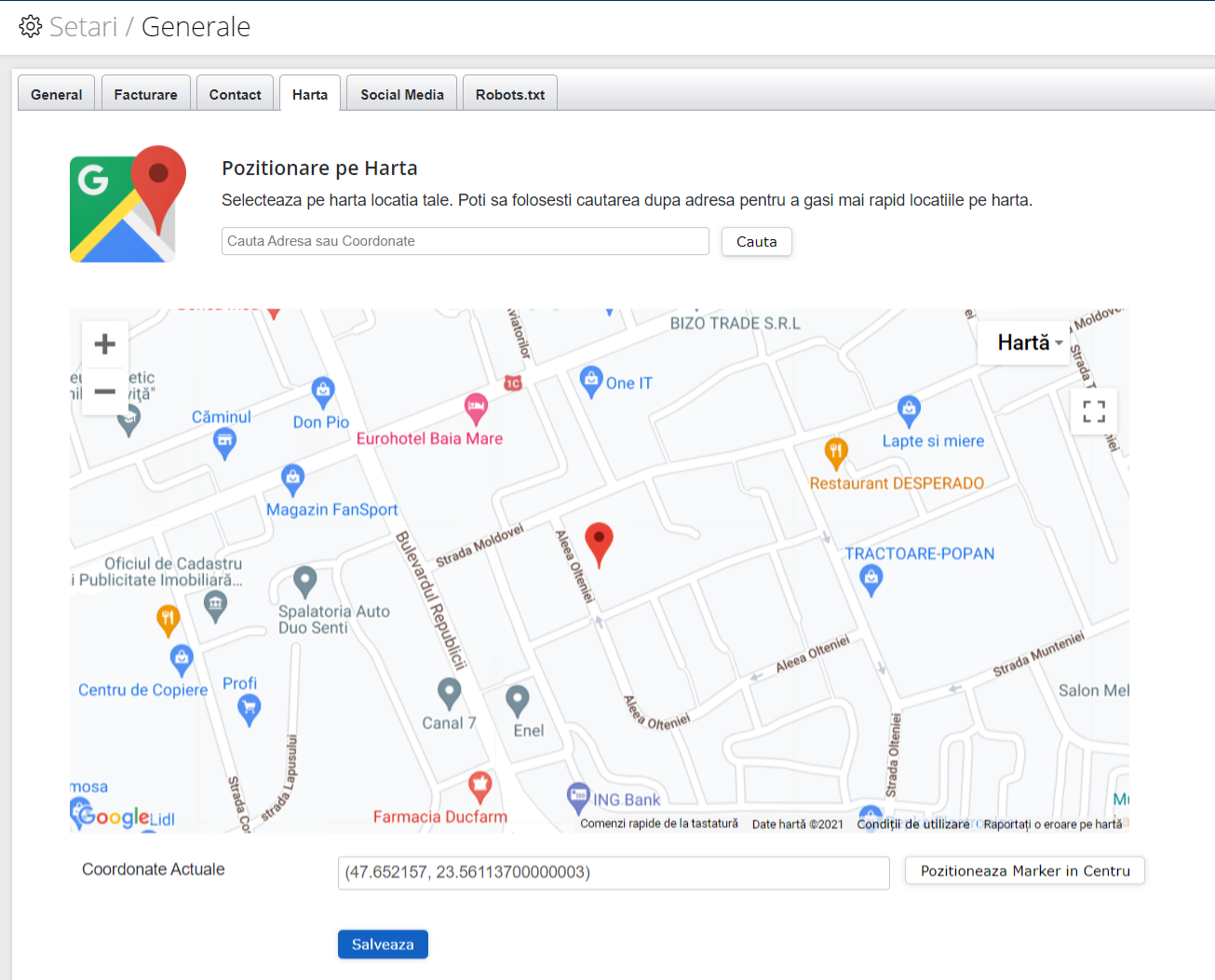Click the Cauta search button

(757, 242)
